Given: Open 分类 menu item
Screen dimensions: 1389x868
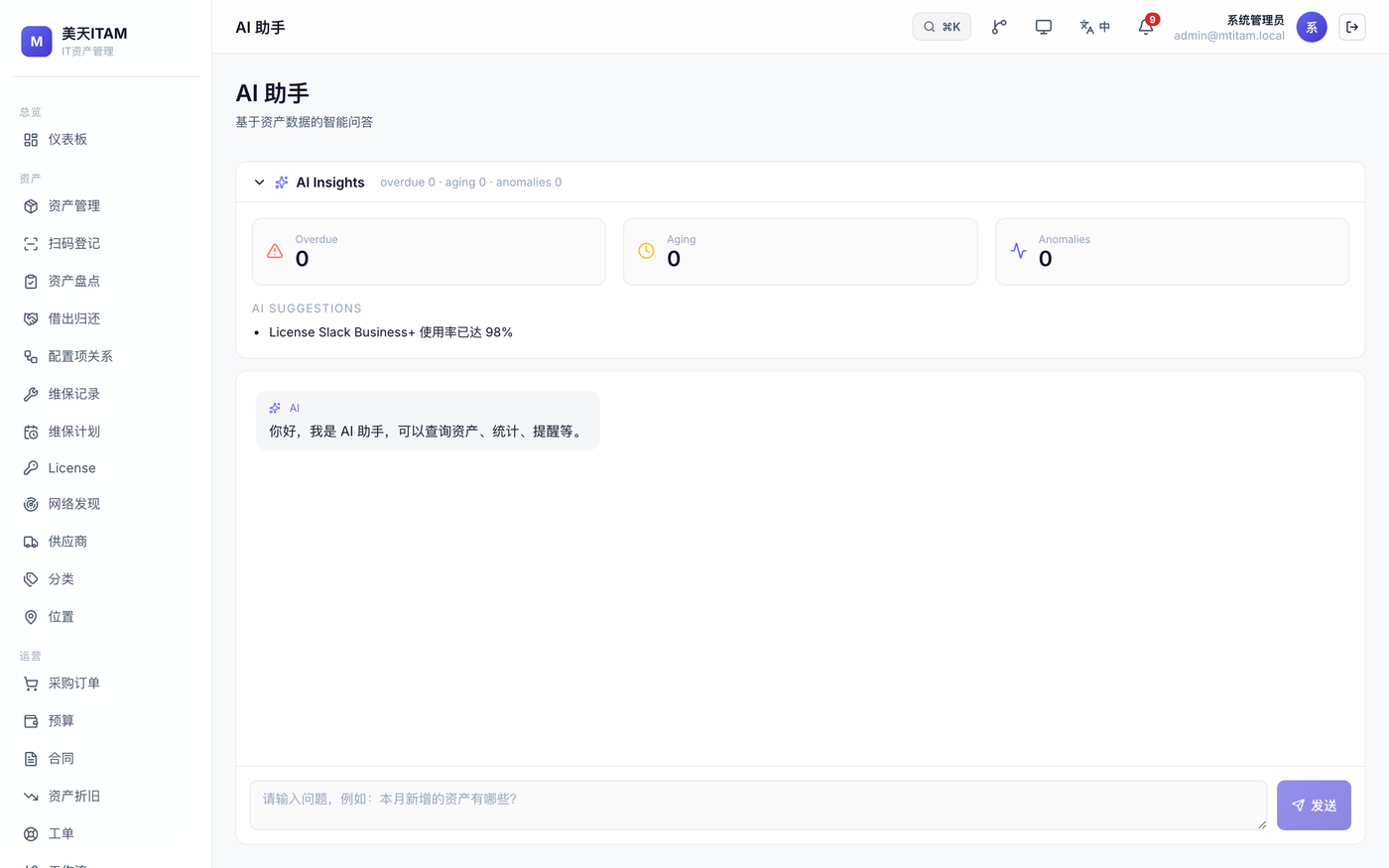Looking at the screenshot, I should [105, 580].
